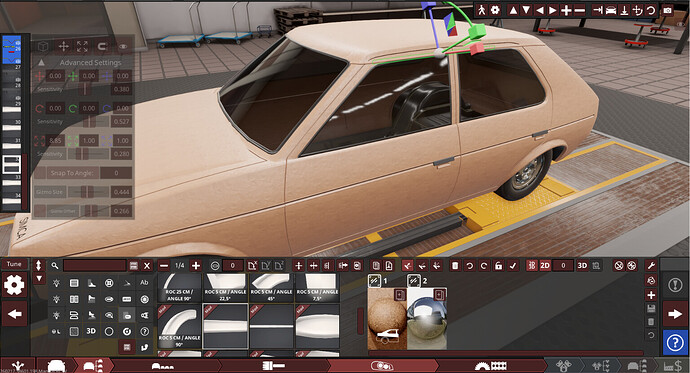Select the question mark misc category
This screenshot has height=373, width=690.
point(144,331)
